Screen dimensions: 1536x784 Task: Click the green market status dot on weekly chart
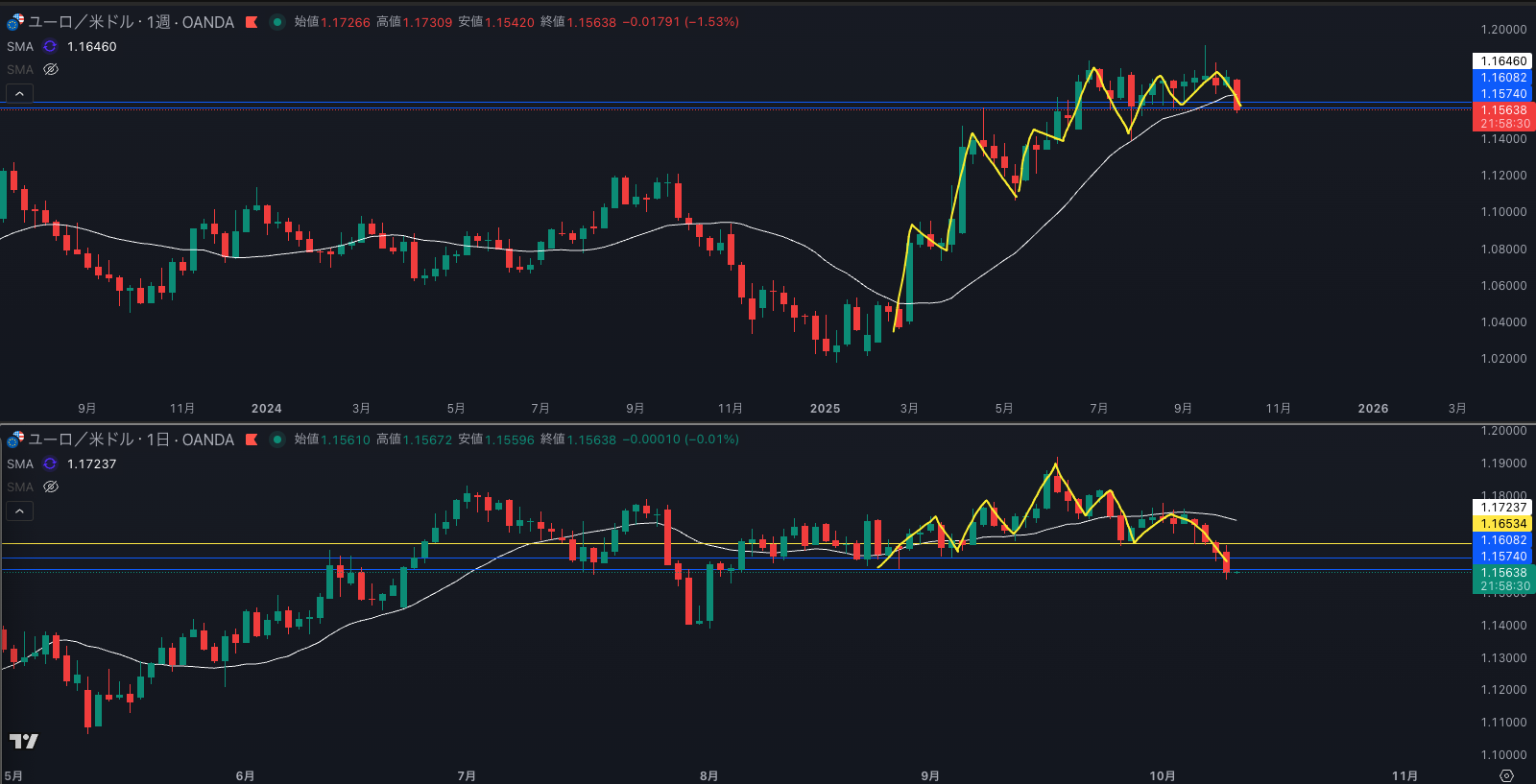[277, 22]
